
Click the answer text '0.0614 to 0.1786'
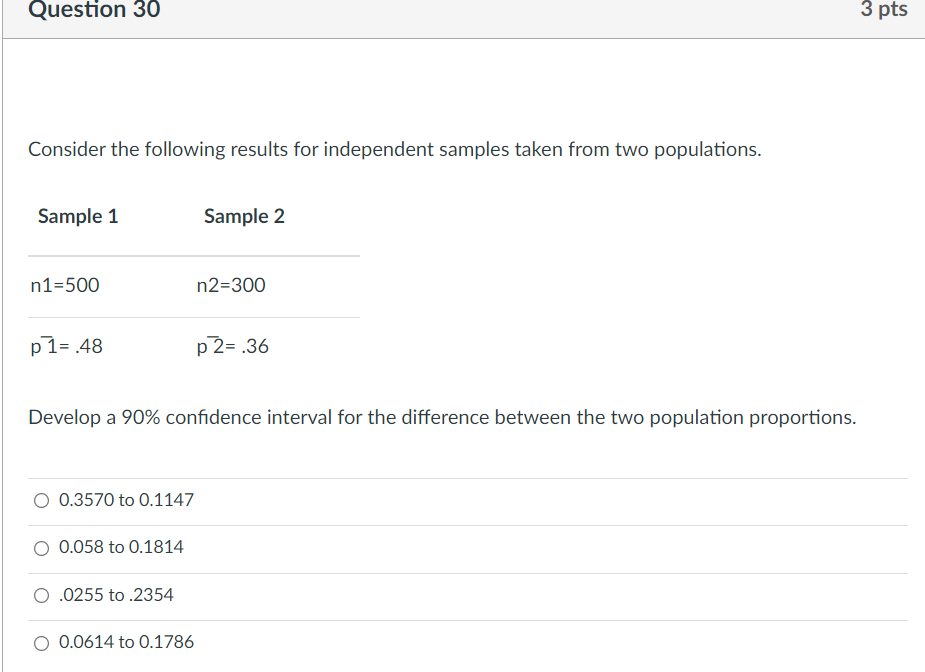point(127,643)
